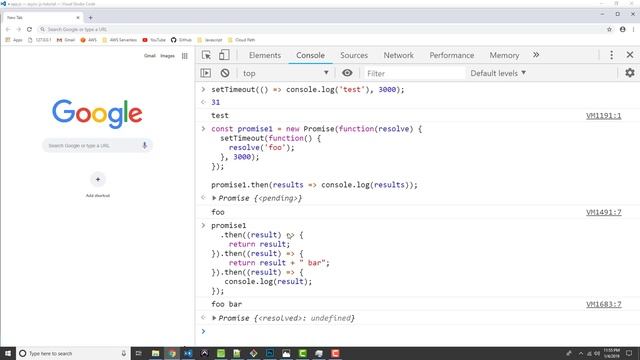
Task: Open the AWS Serverless bookmark folder
Action: [x=120, y=40]
